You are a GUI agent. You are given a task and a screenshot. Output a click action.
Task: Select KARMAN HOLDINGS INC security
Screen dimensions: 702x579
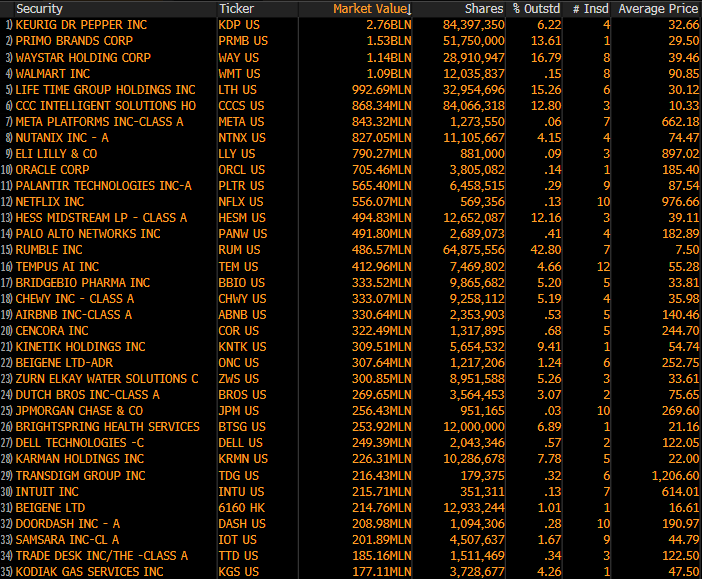tap(80, 459)
